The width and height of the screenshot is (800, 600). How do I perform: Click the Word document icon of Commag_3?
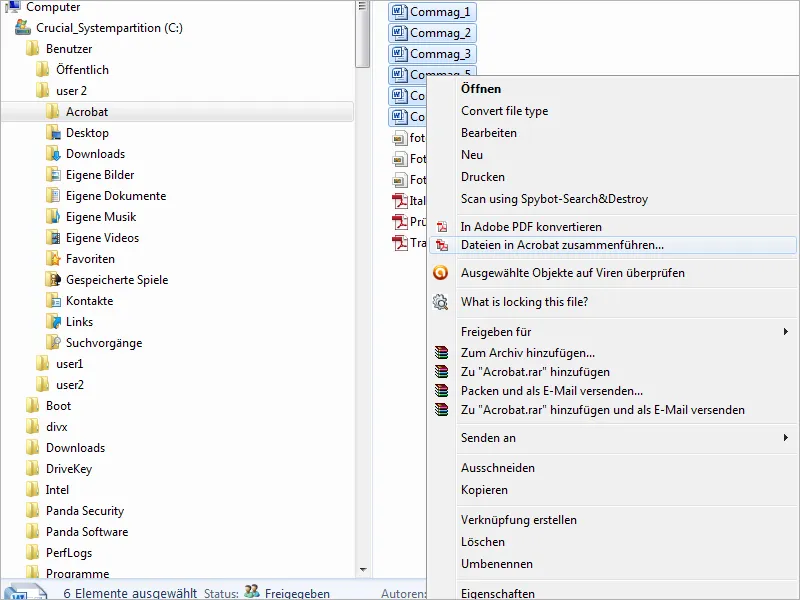tap(399, 54)
